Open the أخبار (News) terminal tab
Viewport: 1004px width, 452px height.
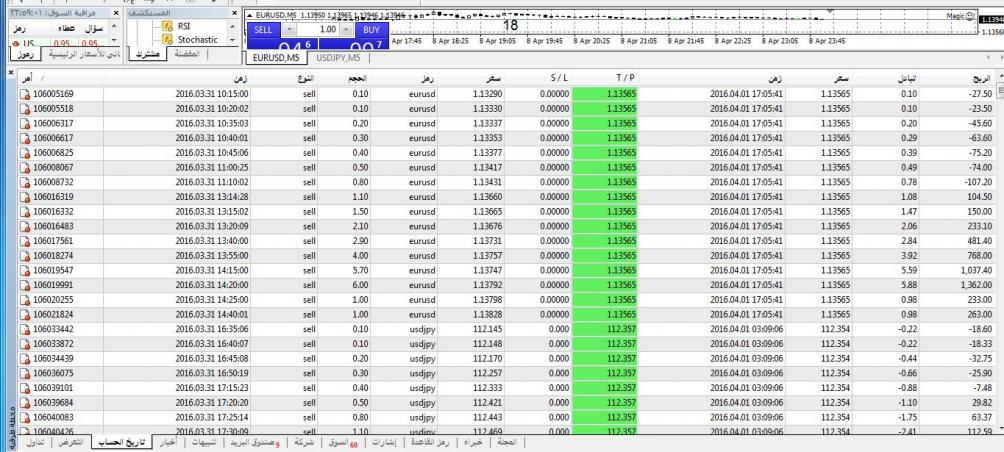tap(171, 440)
